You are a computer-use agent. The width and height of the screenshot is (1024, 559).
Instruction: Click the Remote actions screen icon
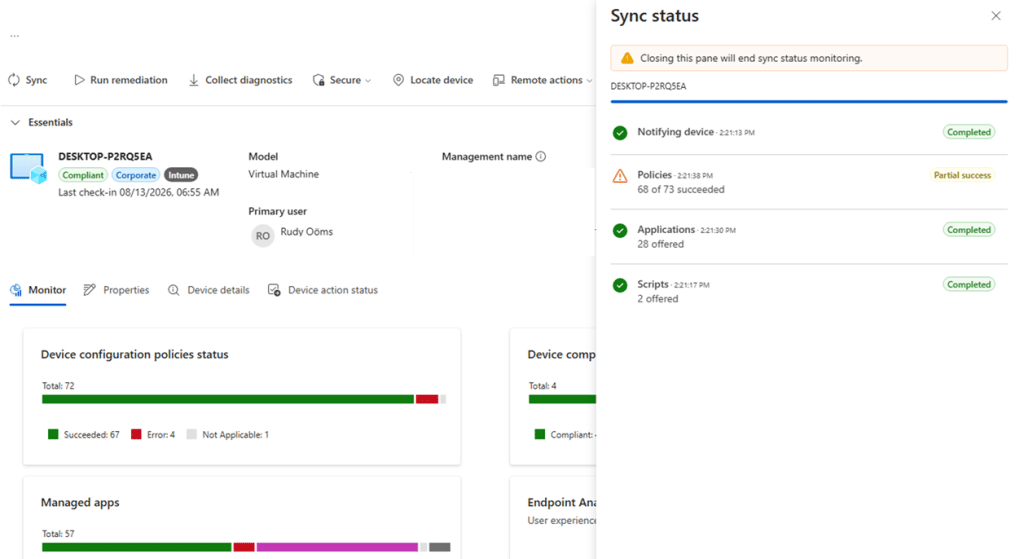point(499,80)
